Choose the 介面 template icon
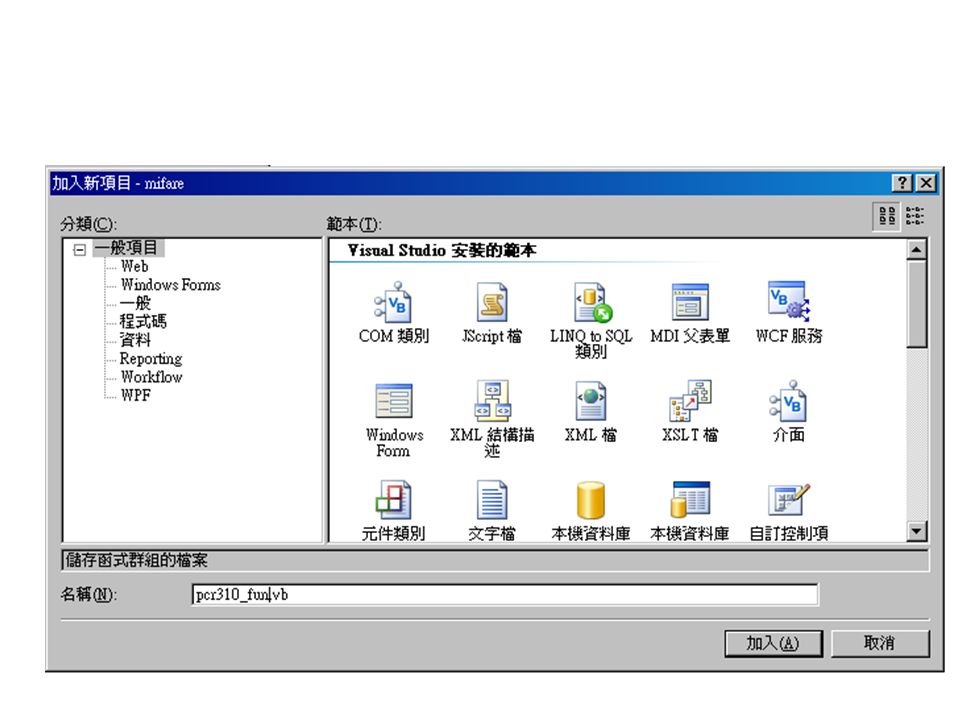This screenshot has width=960, height=720. tap(789, 401)
